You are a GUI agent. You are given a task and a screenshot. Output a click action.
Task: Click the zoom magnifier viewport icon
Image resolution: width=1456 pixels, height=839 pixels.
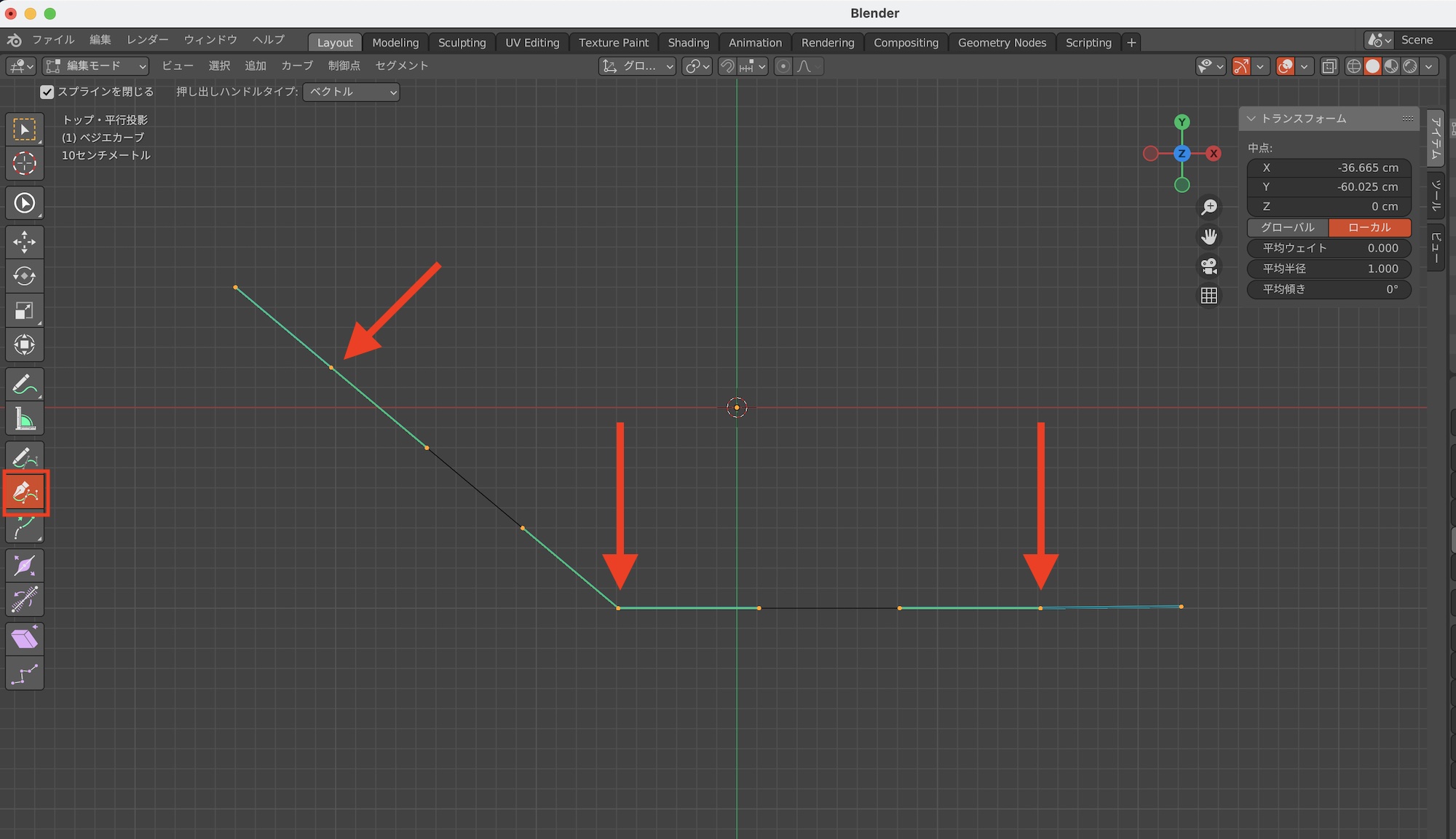click(1208, 208)
